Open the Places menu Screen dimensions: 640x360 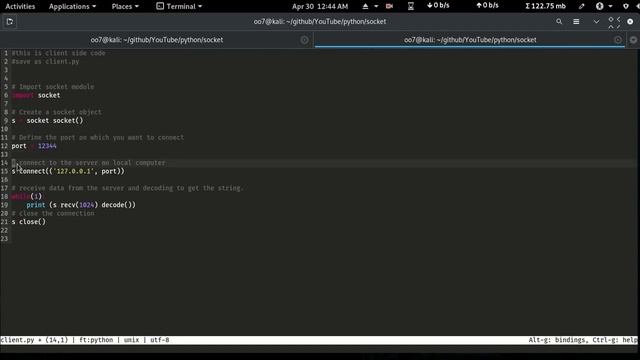point(125,6)
